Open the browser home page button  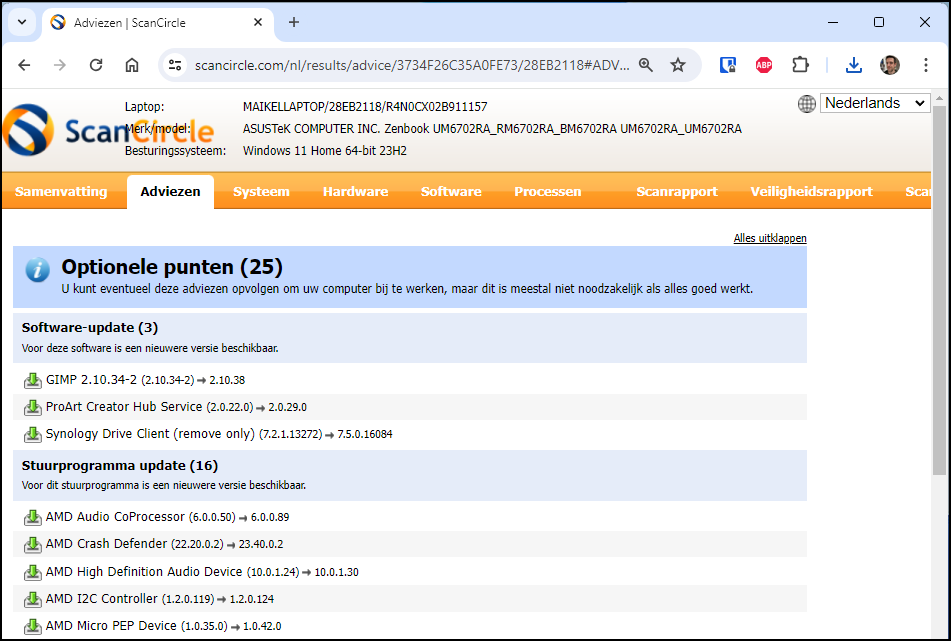132,65
